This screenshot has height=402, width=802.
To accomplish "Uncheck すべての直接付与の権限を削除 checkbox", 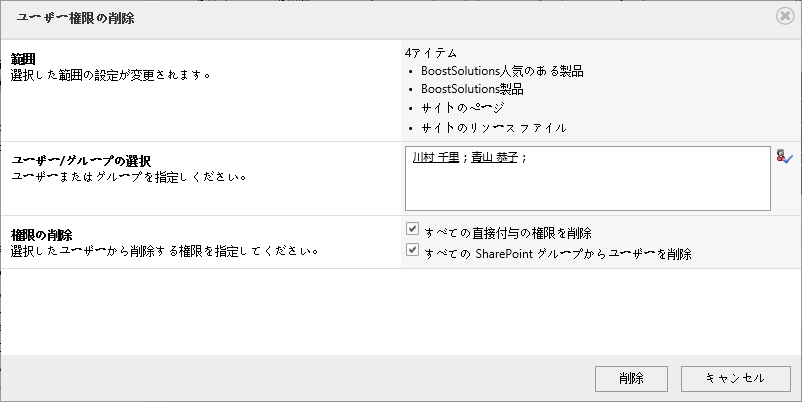I will [412, 229].
